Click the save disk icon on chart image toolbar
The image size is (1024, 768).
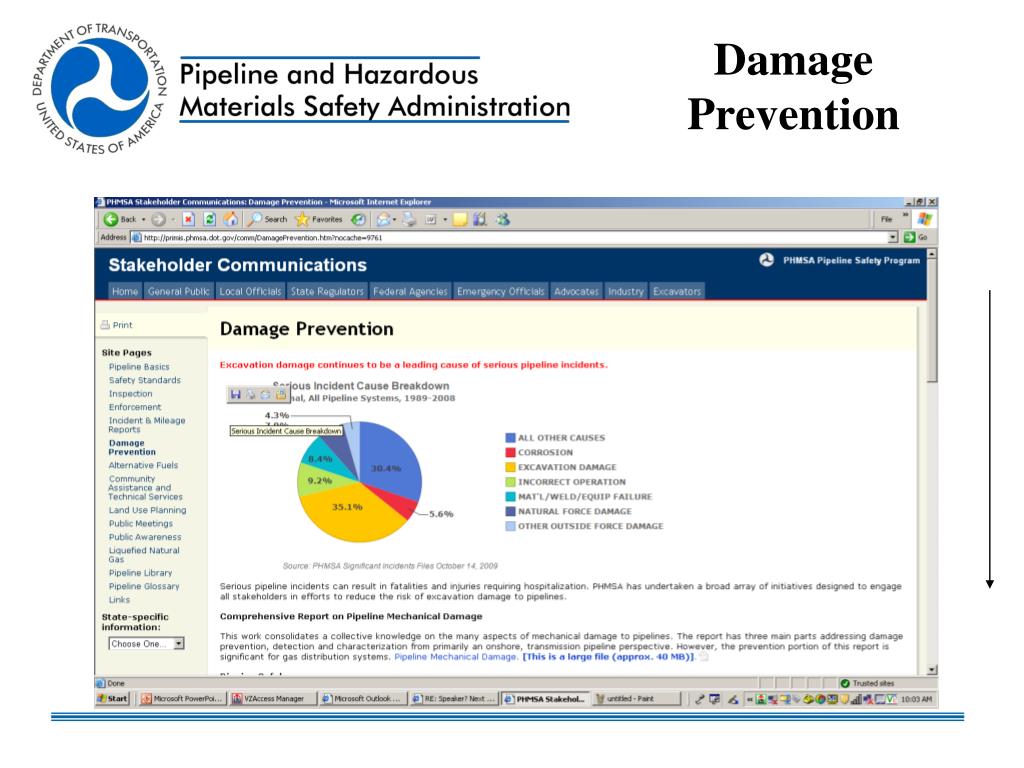[x=236, y=394]
